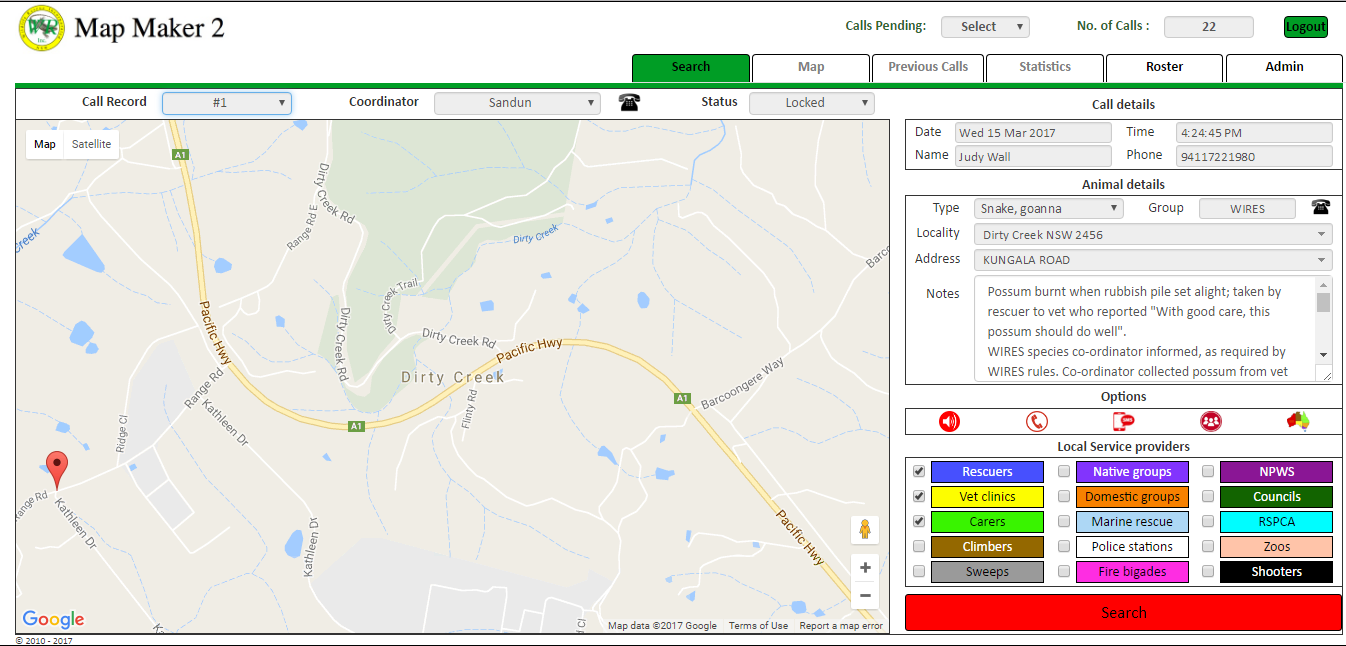Click the Date field Wed 15 Mar 2017
Viewport: 1346px width, 646px height.
pyautogui.click(x=1033, y=132)
